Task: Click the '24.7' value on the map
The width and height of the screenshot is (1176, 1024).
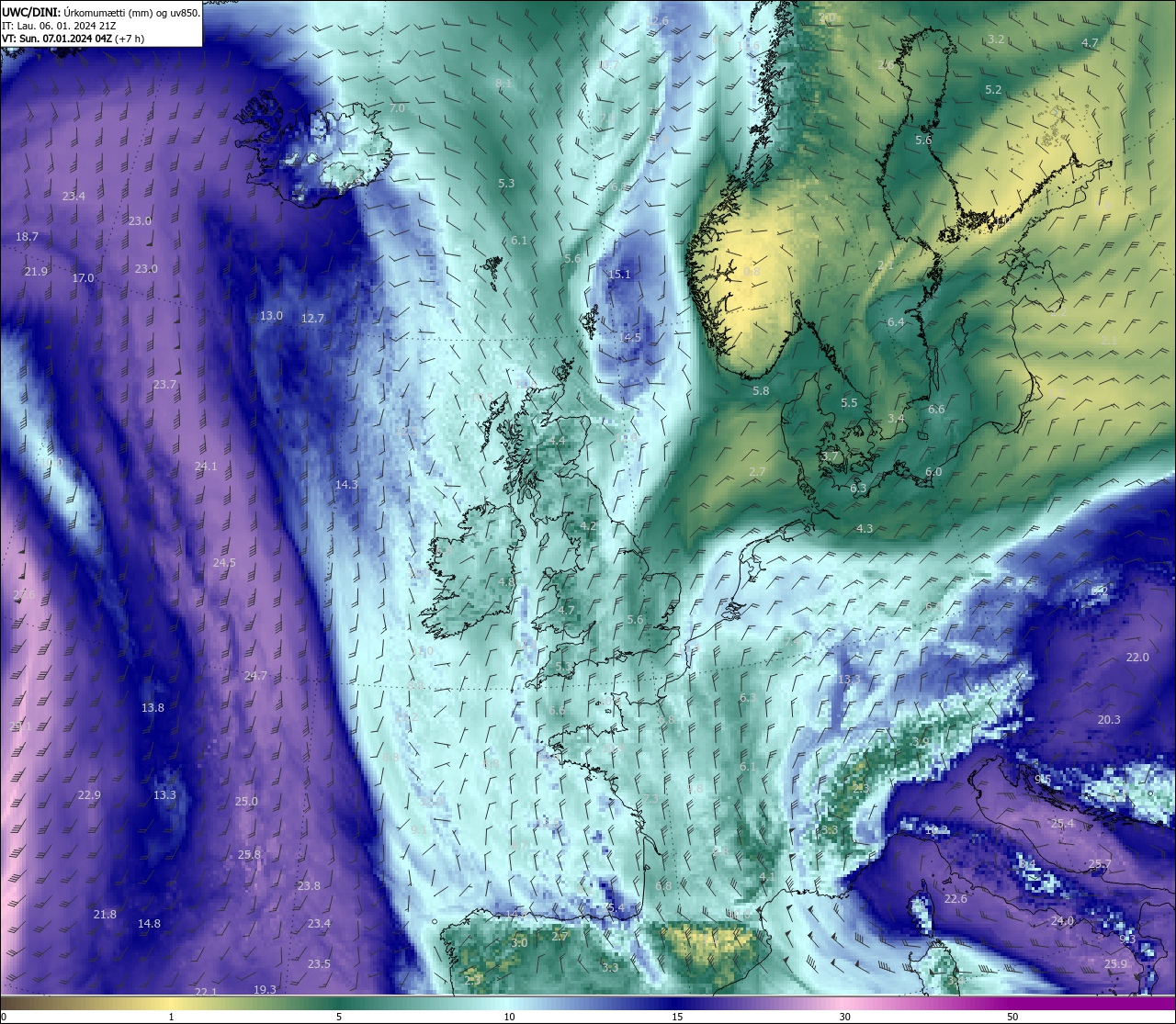Action: (255, 676)
